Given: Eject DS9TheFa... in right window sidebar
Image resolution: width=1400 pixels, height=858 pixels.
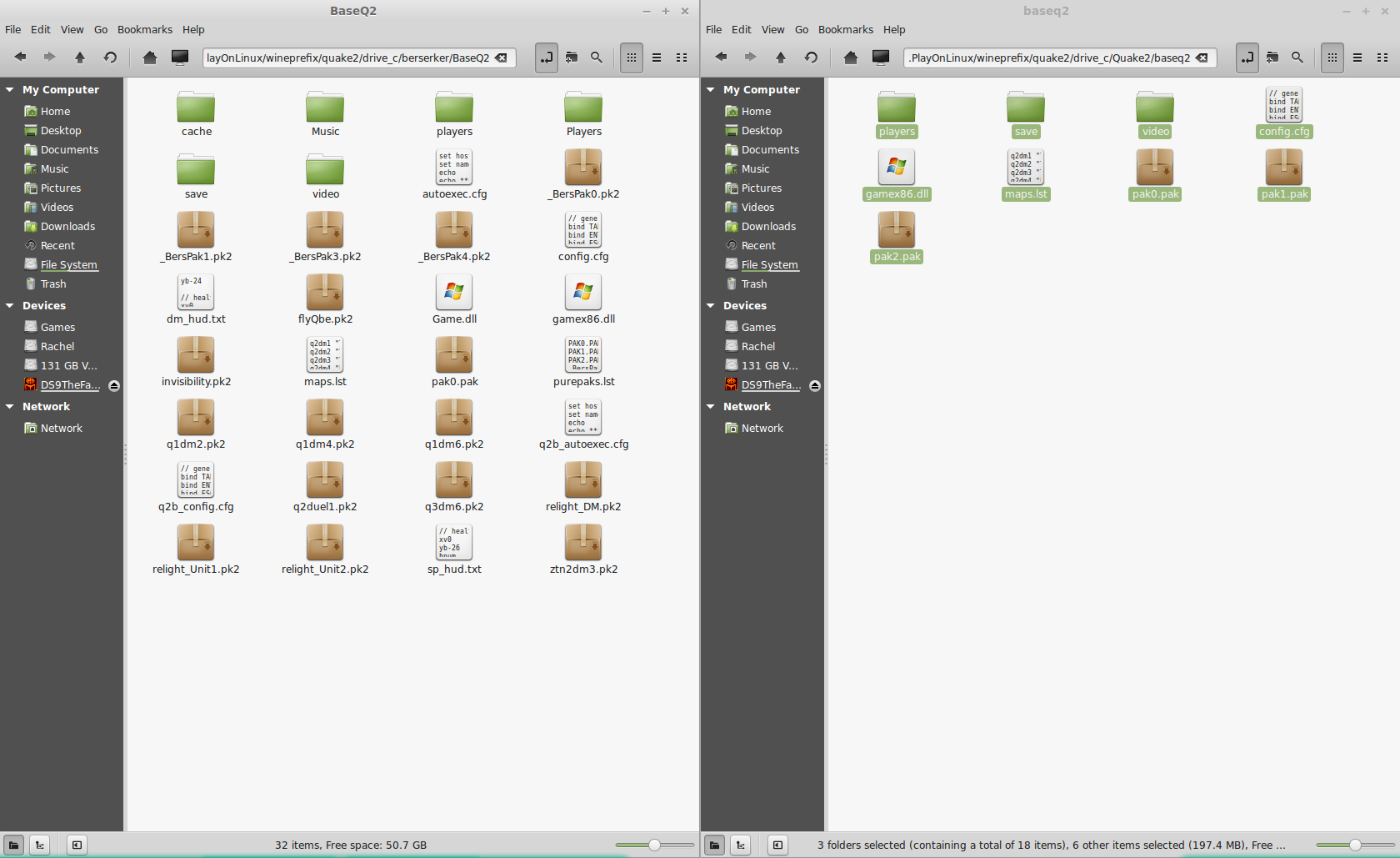Looking at the screenshot, I should click(x=815, y=385).
